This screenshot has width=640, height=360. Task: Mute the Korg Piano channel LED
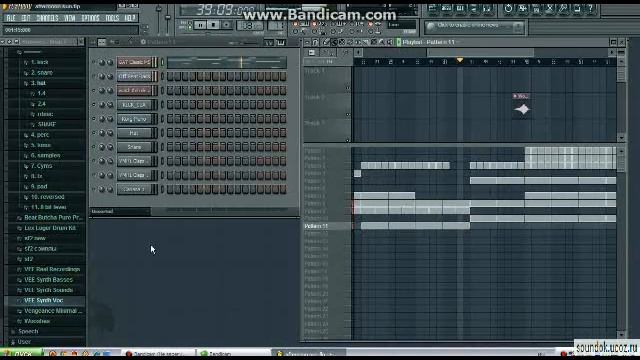[94, 119]
